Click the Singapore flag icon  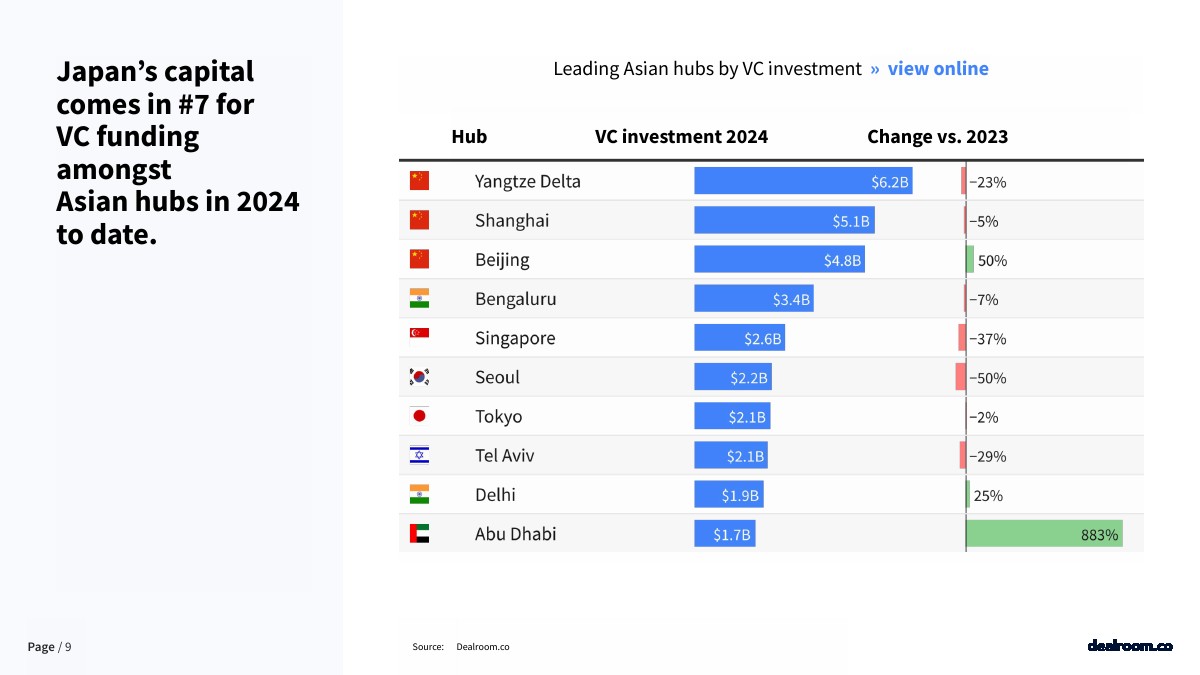click(x=419, y=337)
